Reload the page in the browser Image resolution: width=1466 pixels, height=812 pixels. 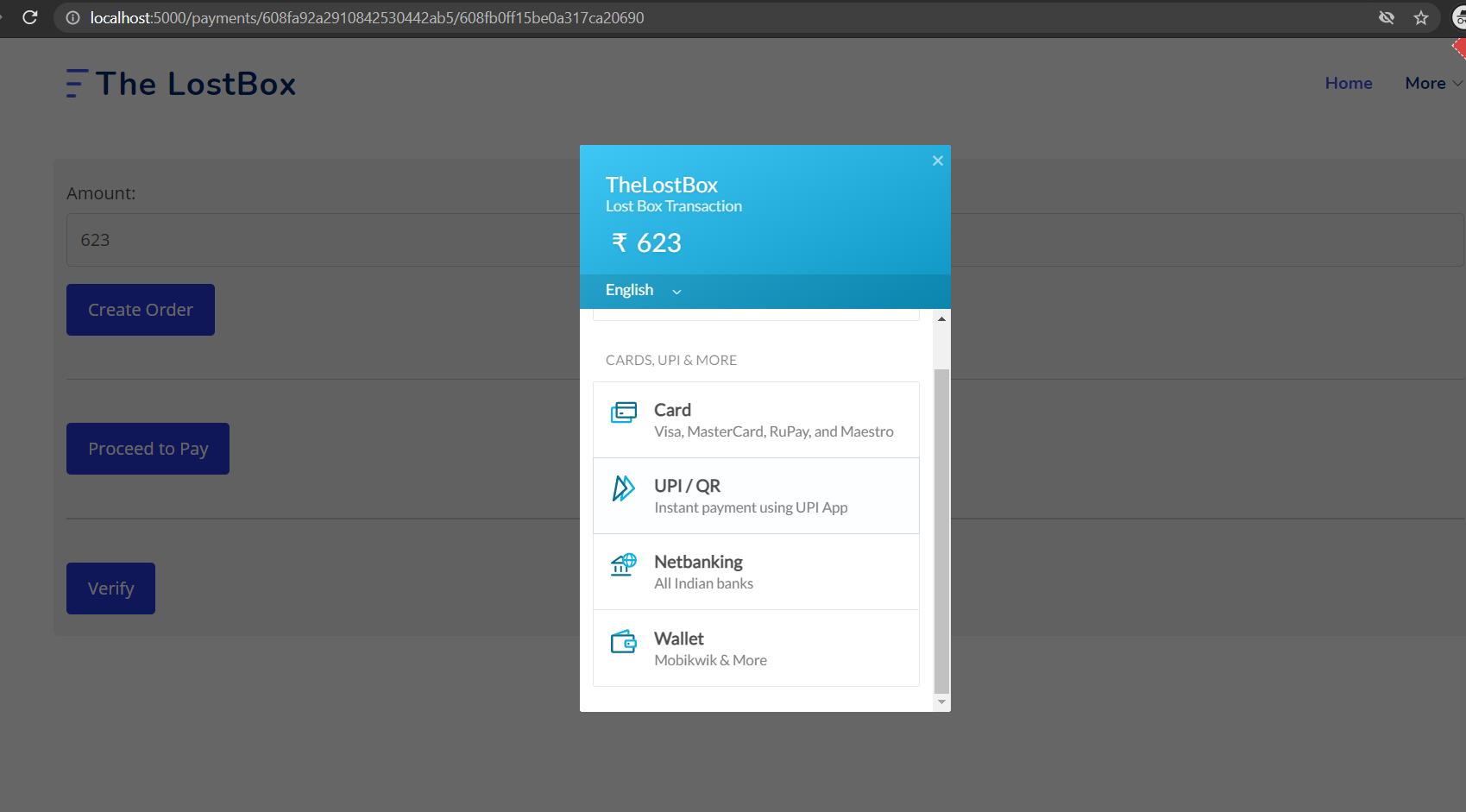coord(30,17)
